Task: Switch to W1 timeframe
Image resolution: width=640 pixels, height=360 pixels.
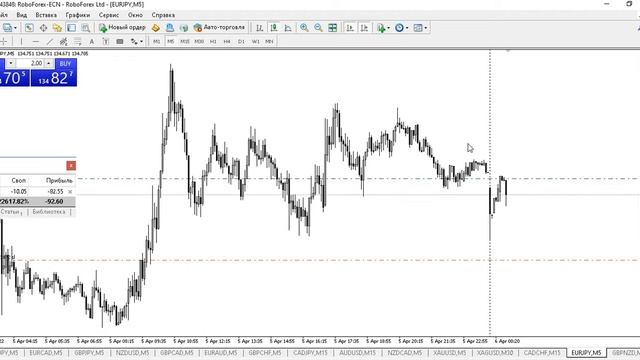Action: (x=256, y=41)
